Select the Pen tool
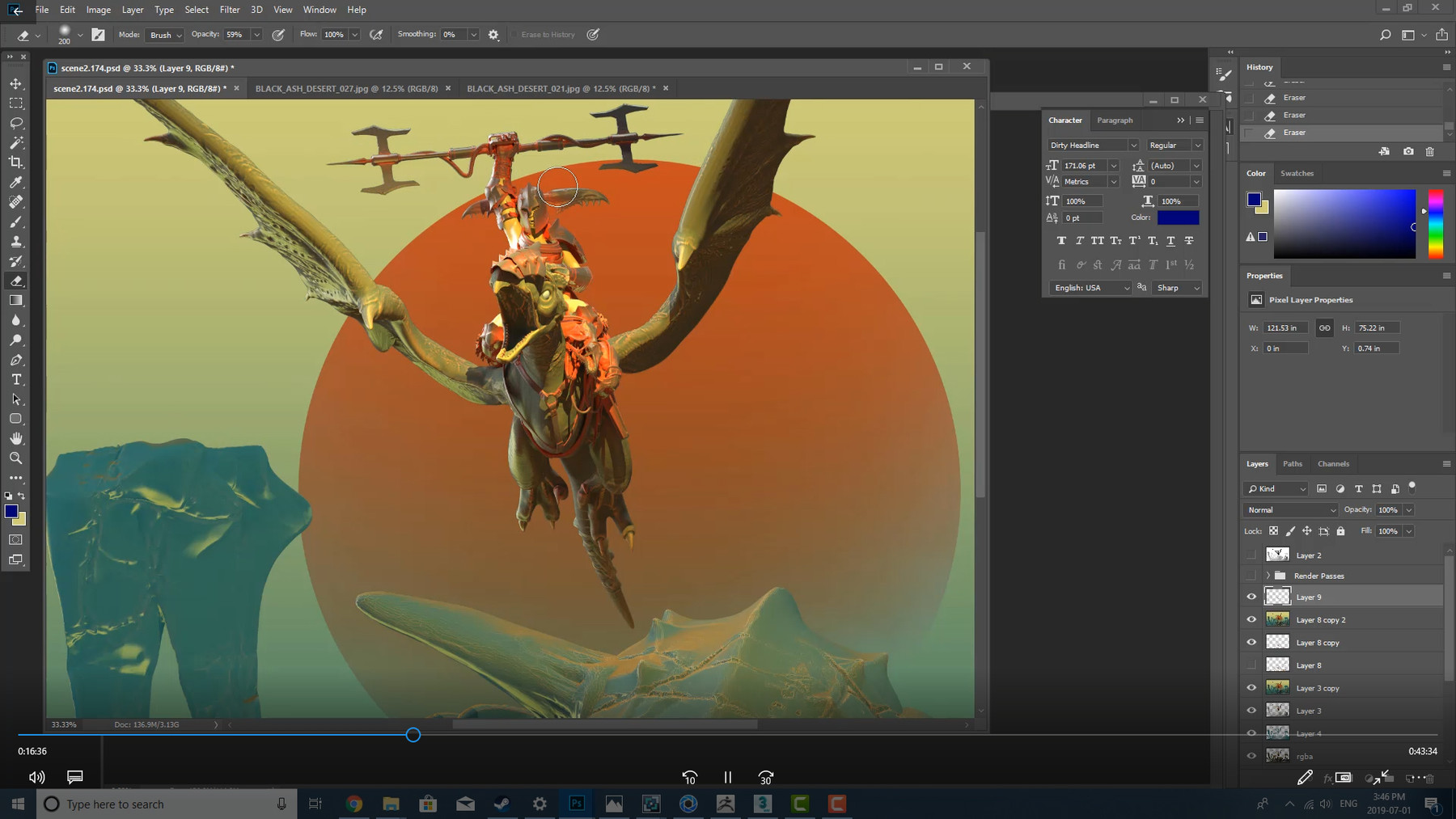The height and width of the screenshot is (819, 1456). pos(16,360)
